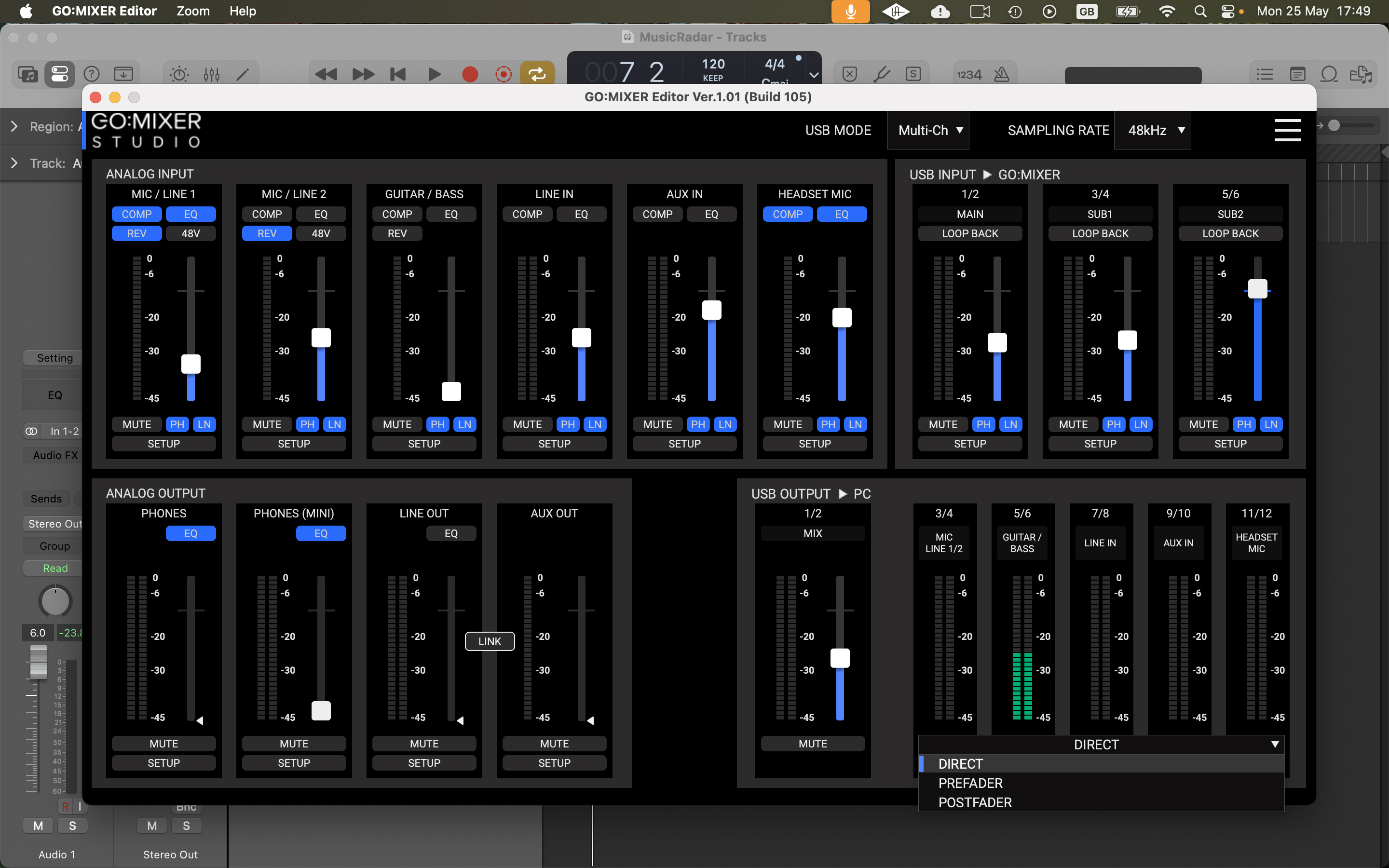Image resolution: width=1389 pixels, height=868 pixels.
Task: Toggle PH on USB input 3/4
Action: click(x=1114, y=424)
